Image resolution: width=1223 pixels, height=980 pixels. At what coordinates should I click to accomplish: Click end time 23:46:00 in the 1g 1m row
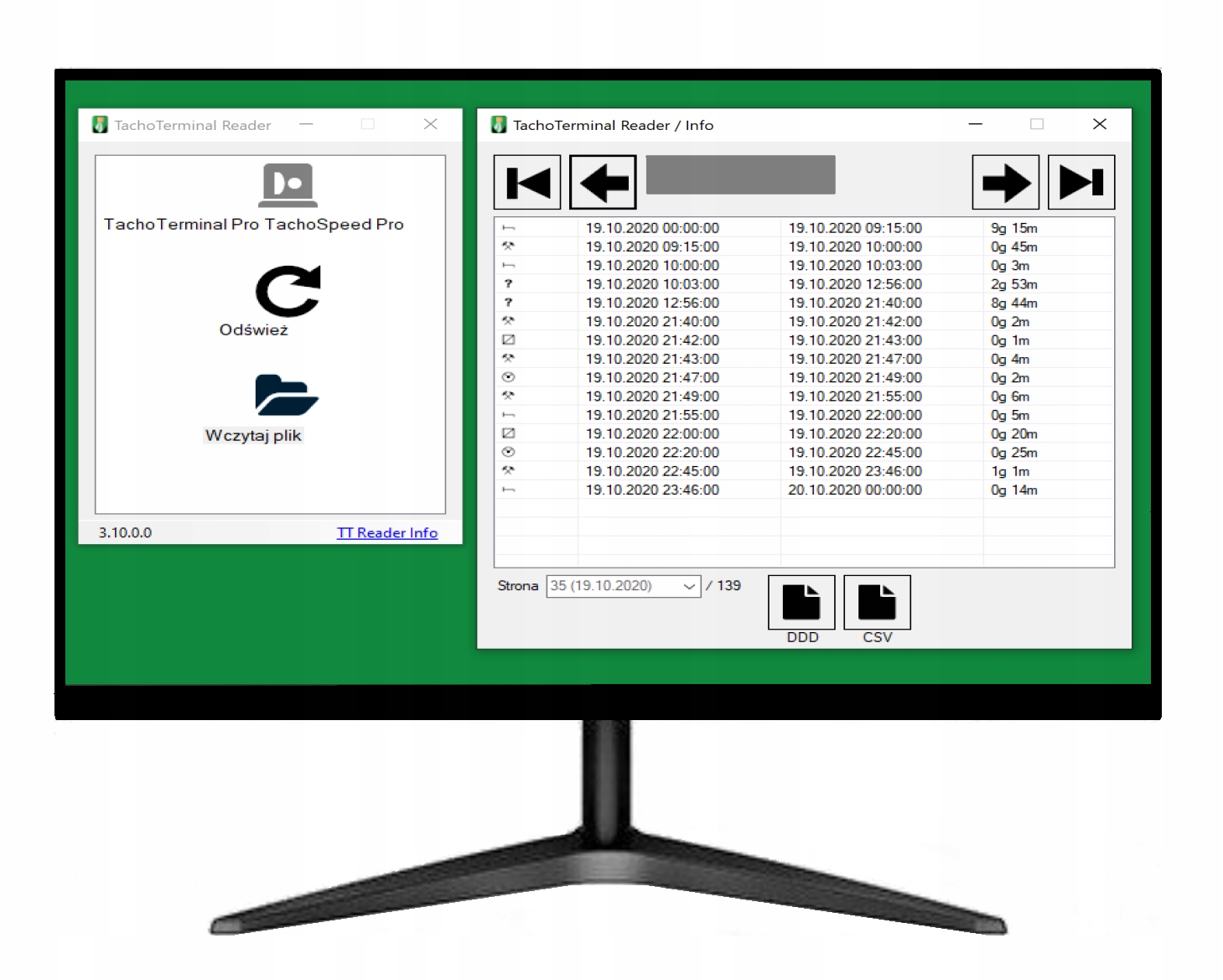[x=855, y=471]
